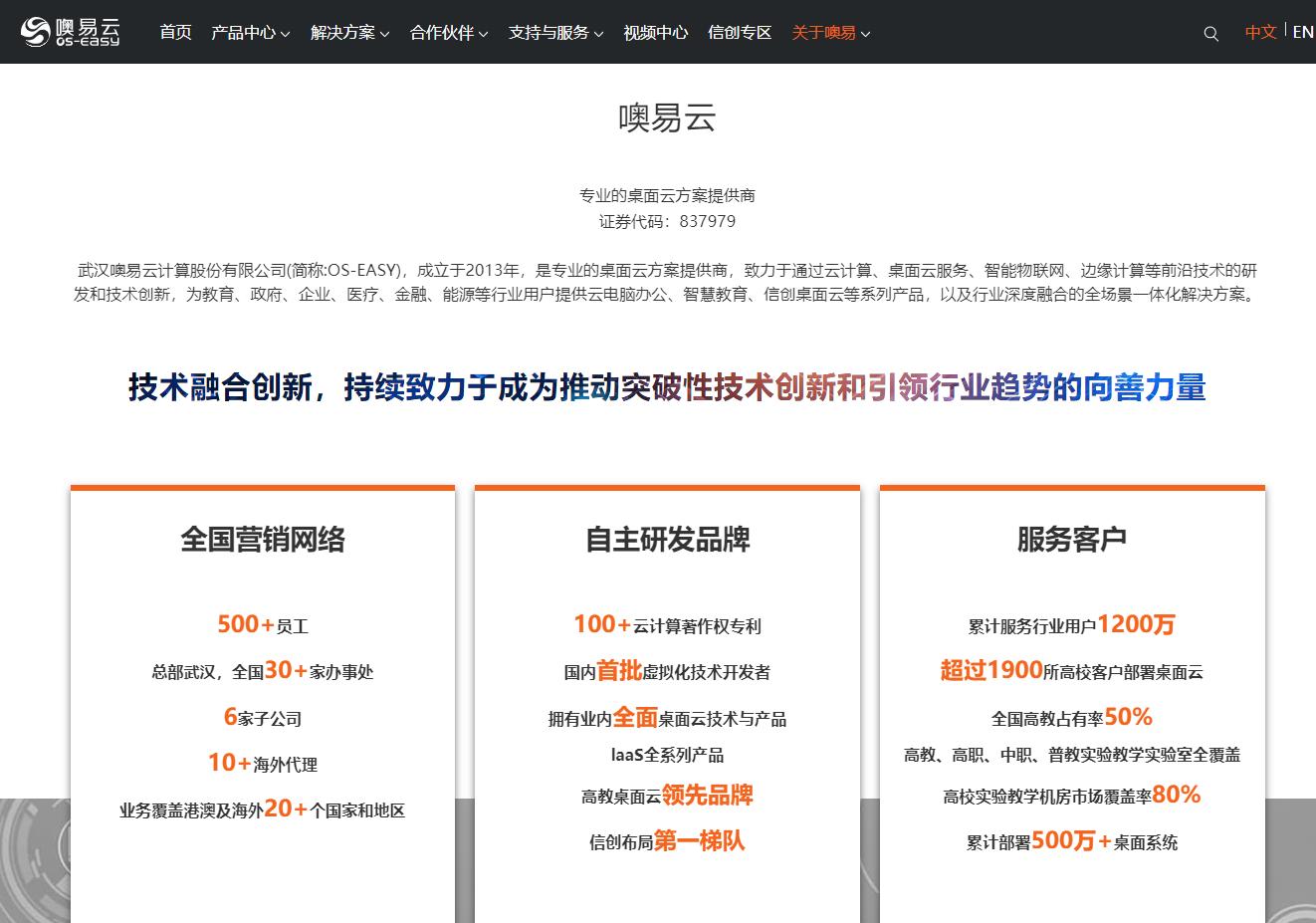Select the 关于噢易 menu item
This screenshot has width=1316, height=923.
click(x=823, y=32)
